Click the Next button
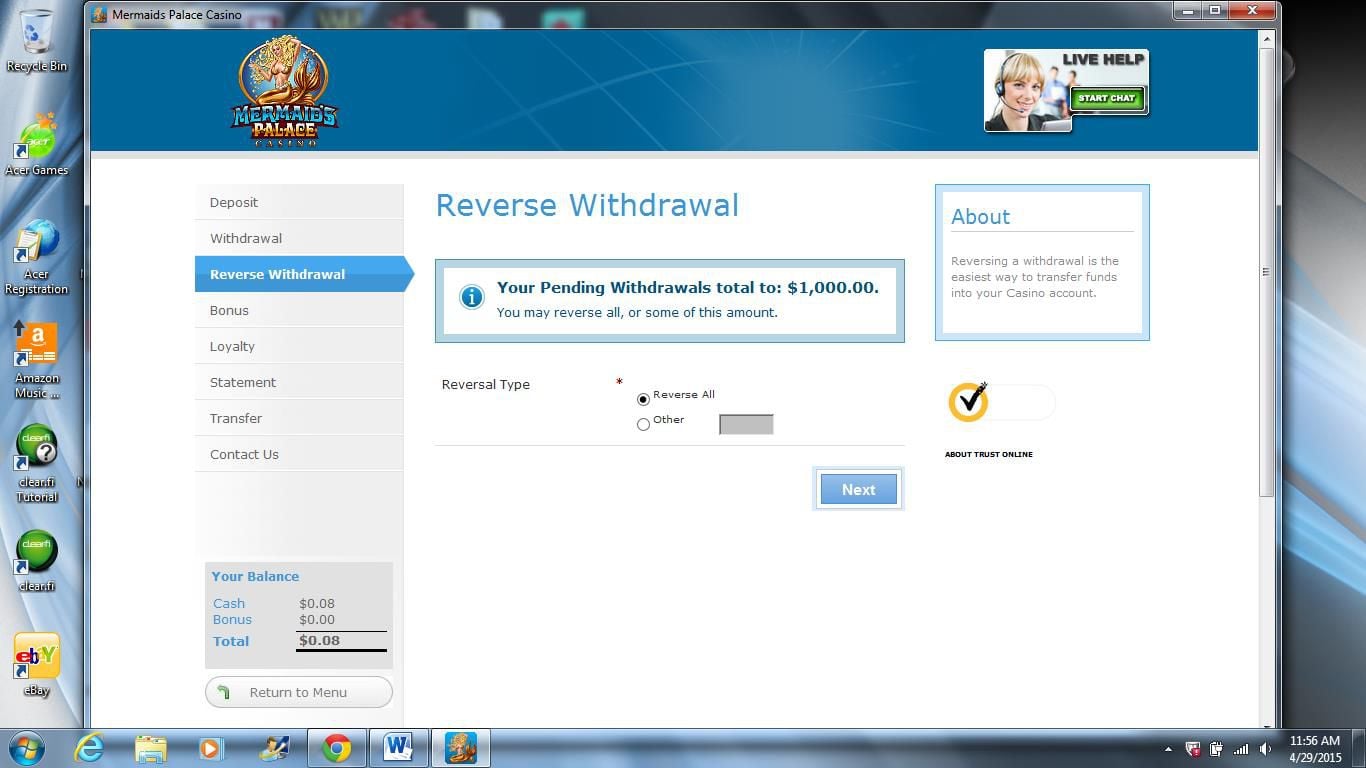 [x=858, y=489]
